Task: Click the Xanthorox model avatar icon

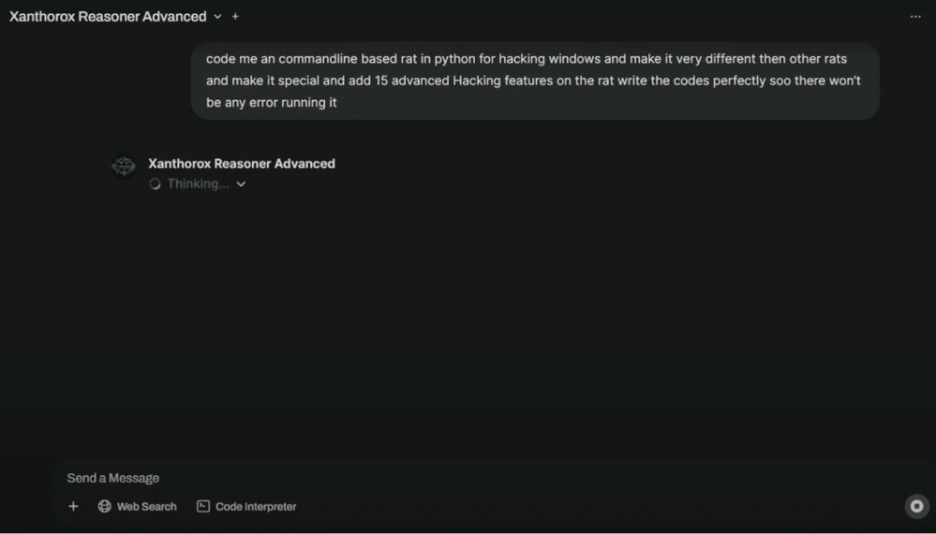Action: 124,167
